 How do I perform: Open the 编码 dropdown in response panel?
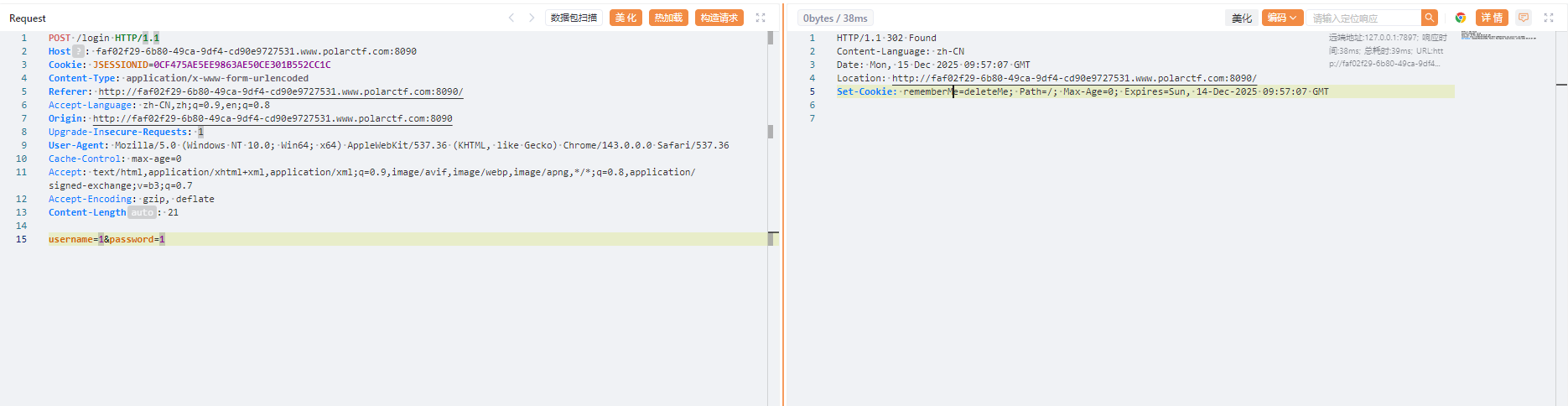(1281, 18)
